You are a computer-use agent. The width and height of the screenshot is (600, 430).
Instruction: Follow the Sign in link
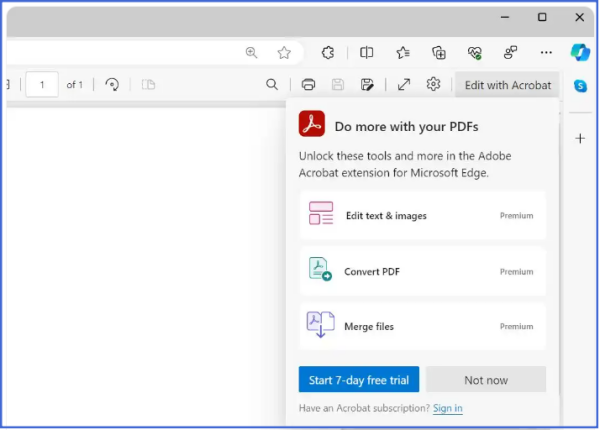448,408
